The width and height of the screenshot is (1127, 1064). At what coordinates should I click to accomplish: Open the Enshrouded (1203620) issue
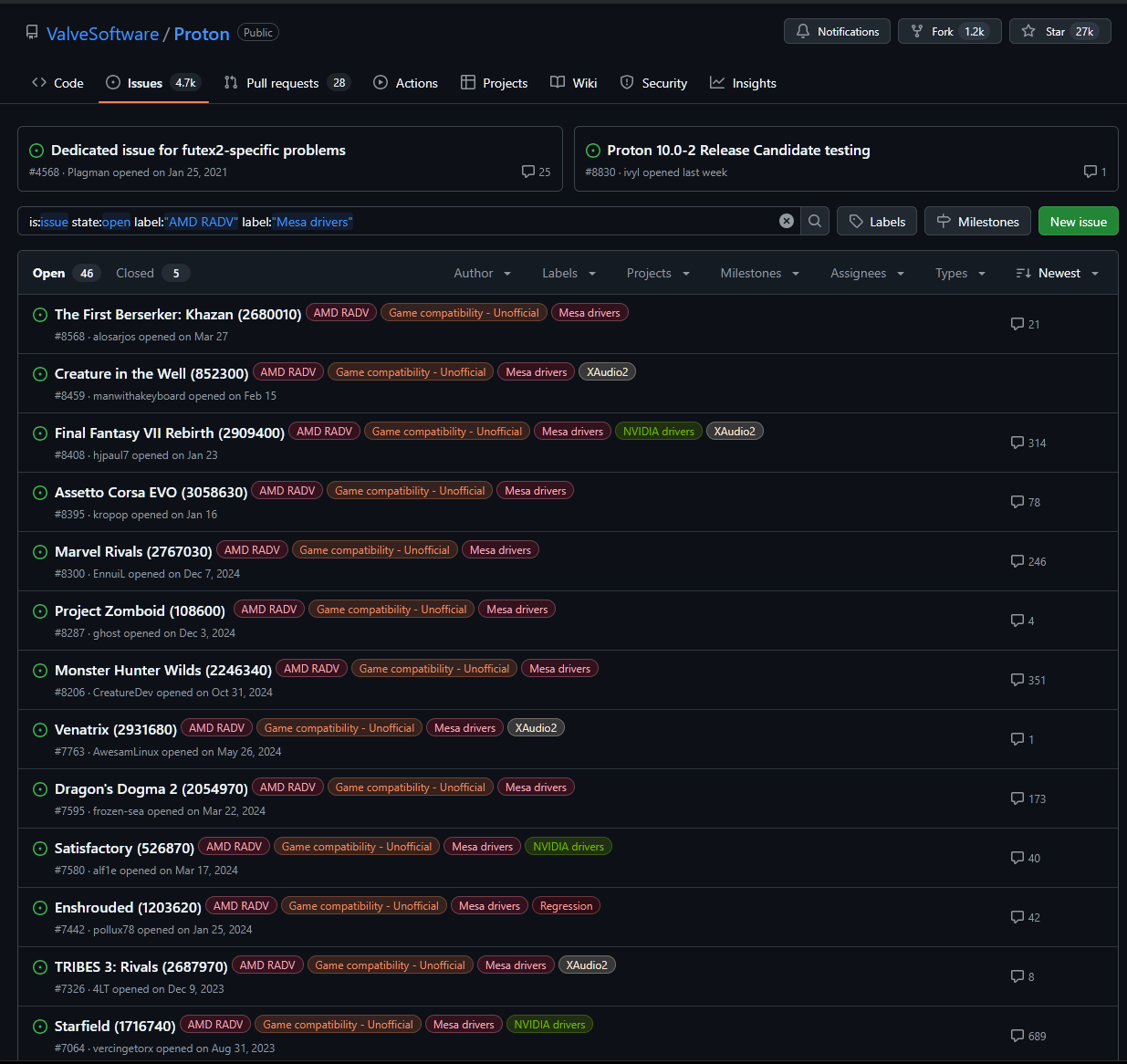[x=128, y=907]
